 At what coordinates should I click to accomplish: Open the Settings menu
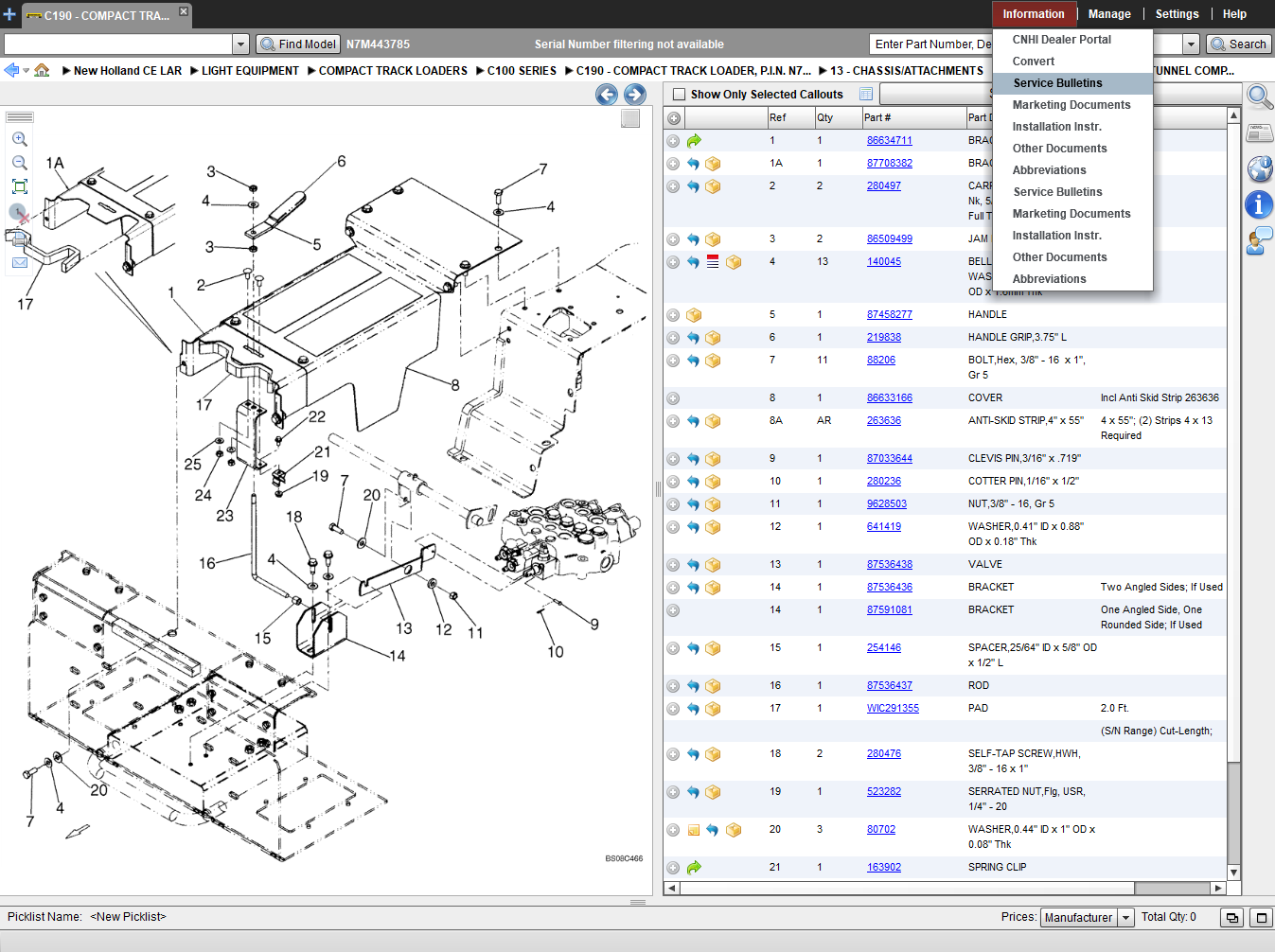point(1177,14)
